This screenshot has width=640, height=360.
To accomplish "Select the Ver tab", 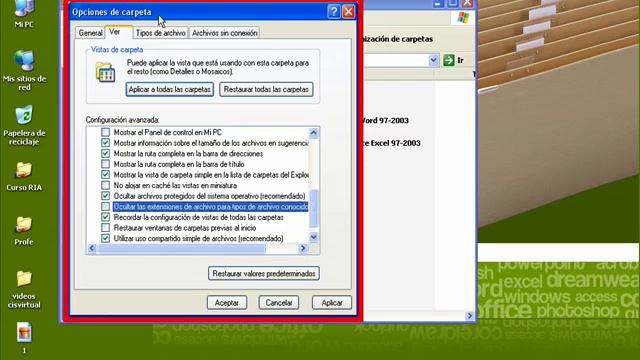I will (119, 32).
